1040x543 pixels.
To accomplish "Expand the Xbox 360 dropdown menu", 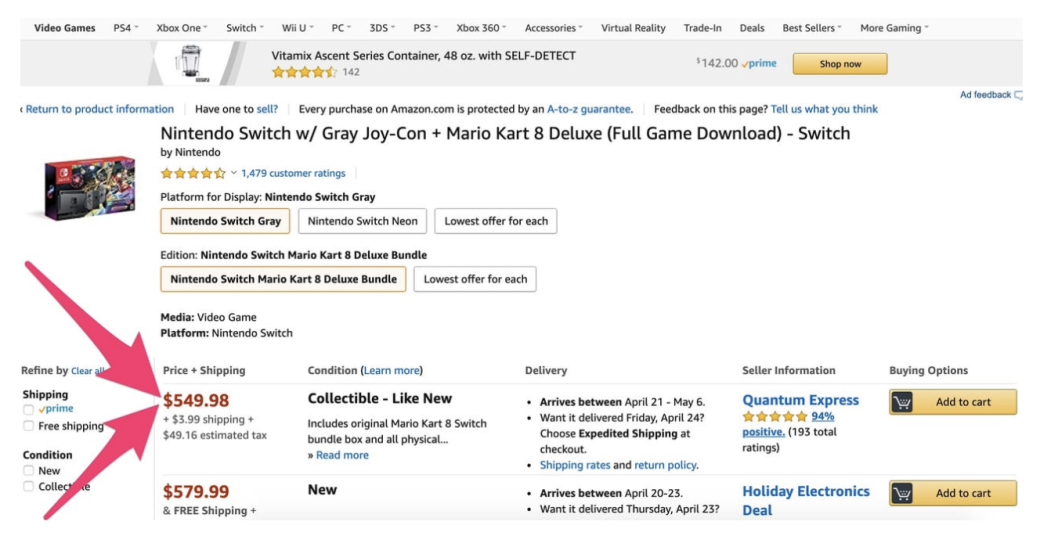I will click(481, 28).
